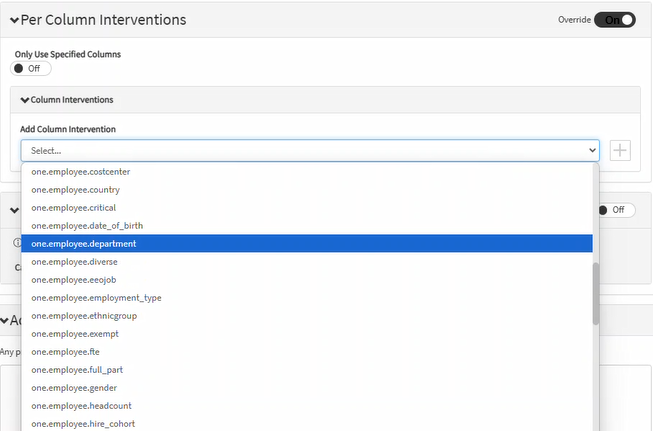
Task: Collapse the Column Interventions subsection
Action: [x=25, y=100]
